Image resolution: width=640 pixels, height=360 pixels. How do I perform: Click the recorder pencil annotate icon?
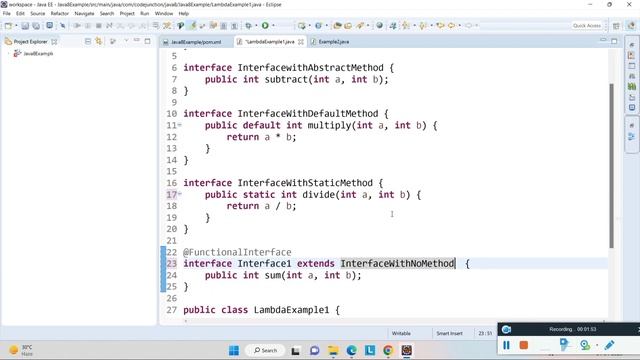[x=609, y=345]
